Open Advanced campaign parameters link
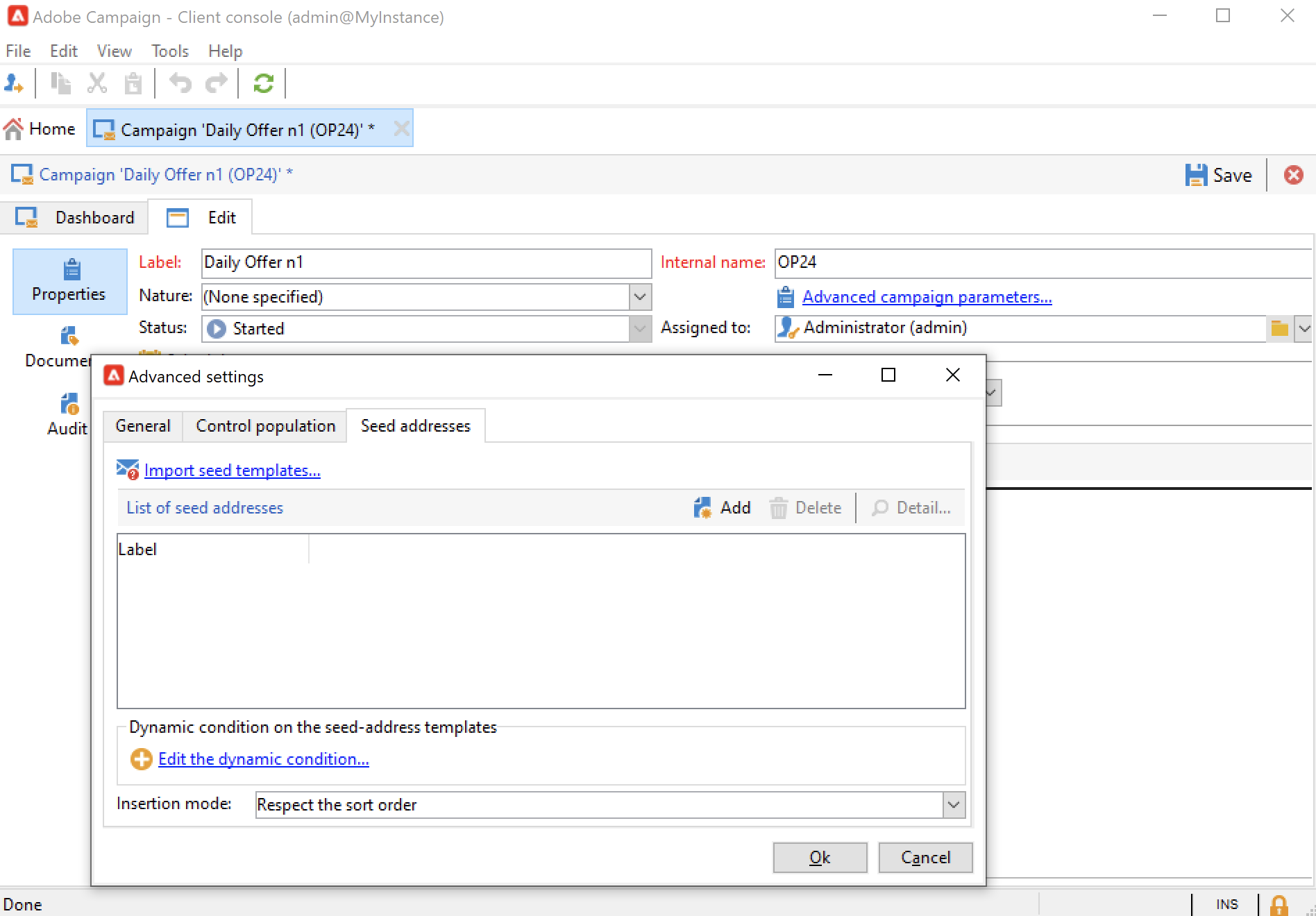The image size is (1316, 916). [x=927, y=297]
